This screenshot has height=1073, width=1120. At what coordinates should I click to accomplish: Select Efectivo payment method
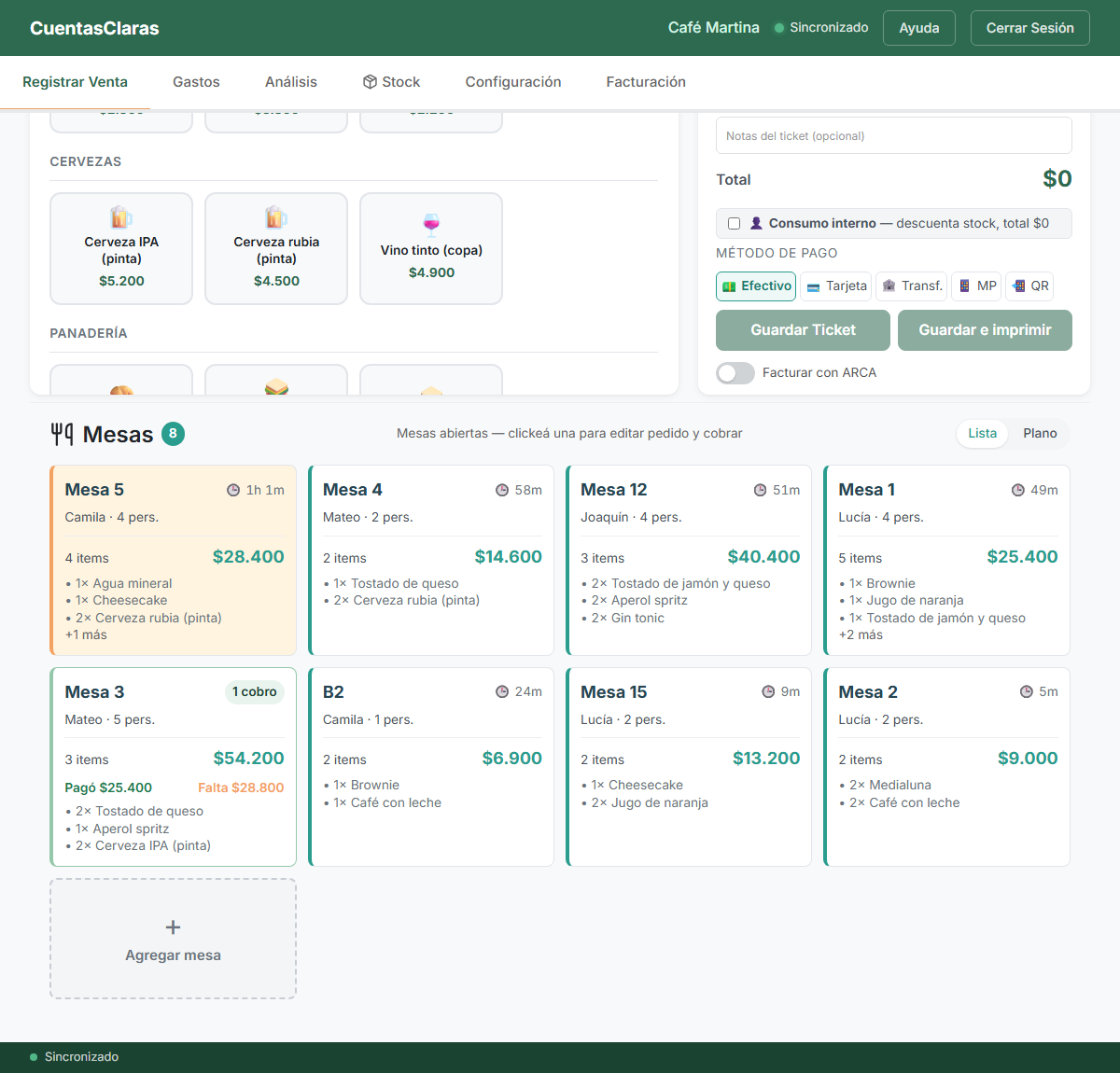(756, 286)
